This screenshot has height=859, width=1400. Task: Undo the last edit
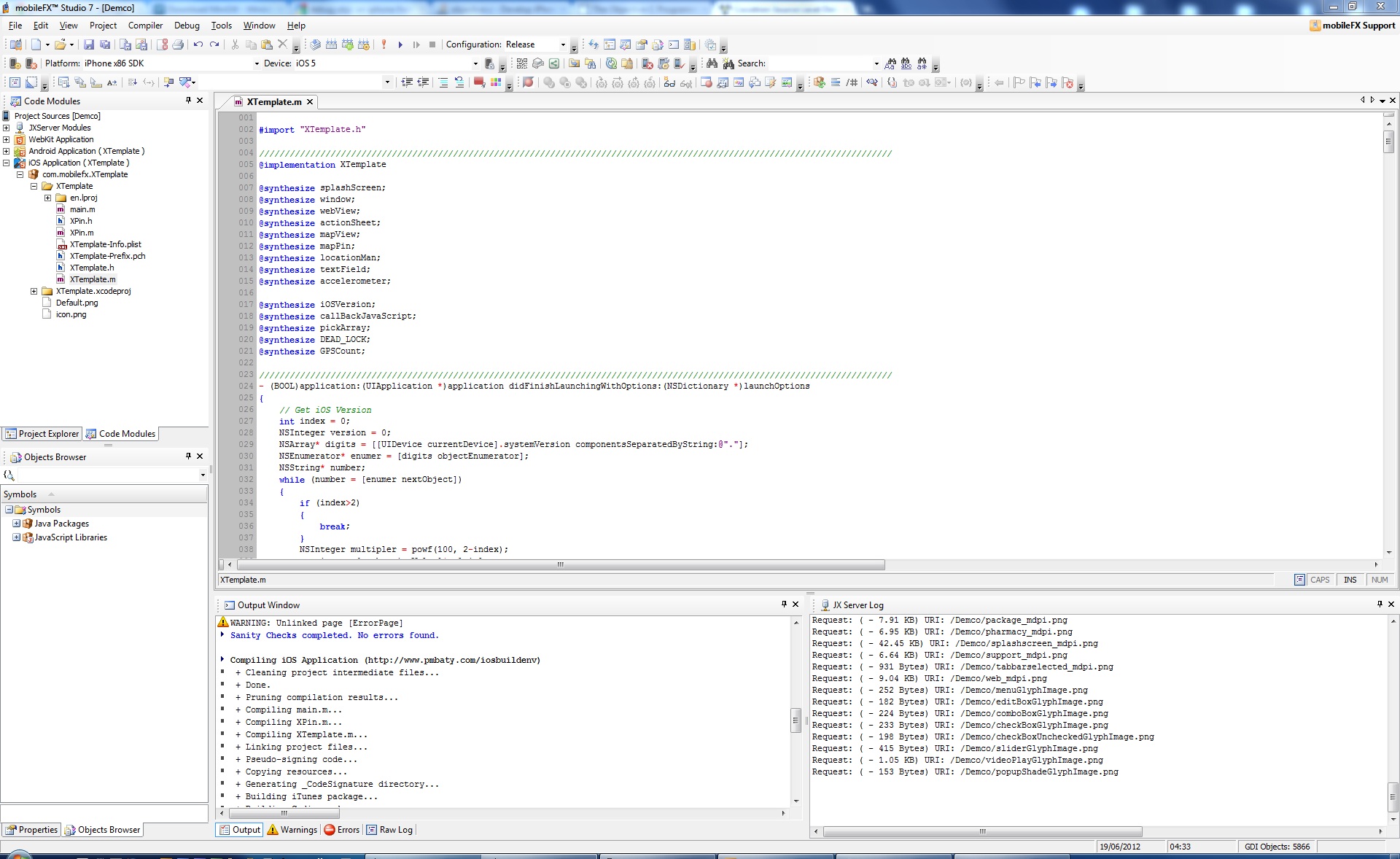tap(198, 44)
